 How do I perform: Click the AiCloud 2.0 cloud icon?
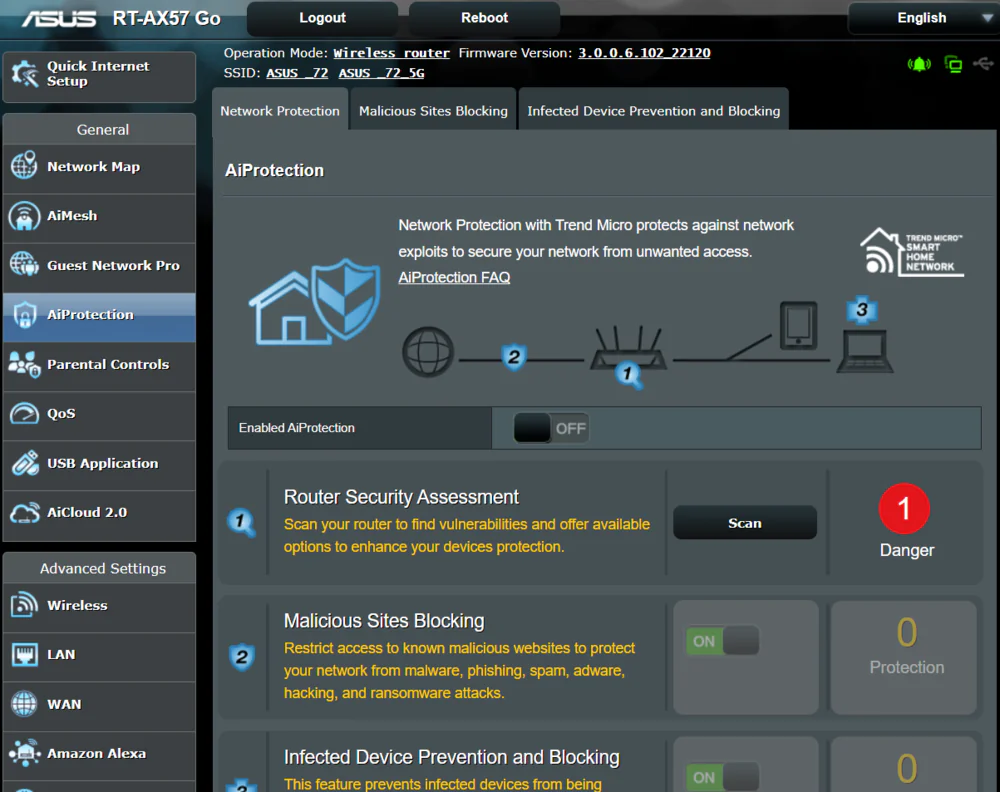pos(24,513)
